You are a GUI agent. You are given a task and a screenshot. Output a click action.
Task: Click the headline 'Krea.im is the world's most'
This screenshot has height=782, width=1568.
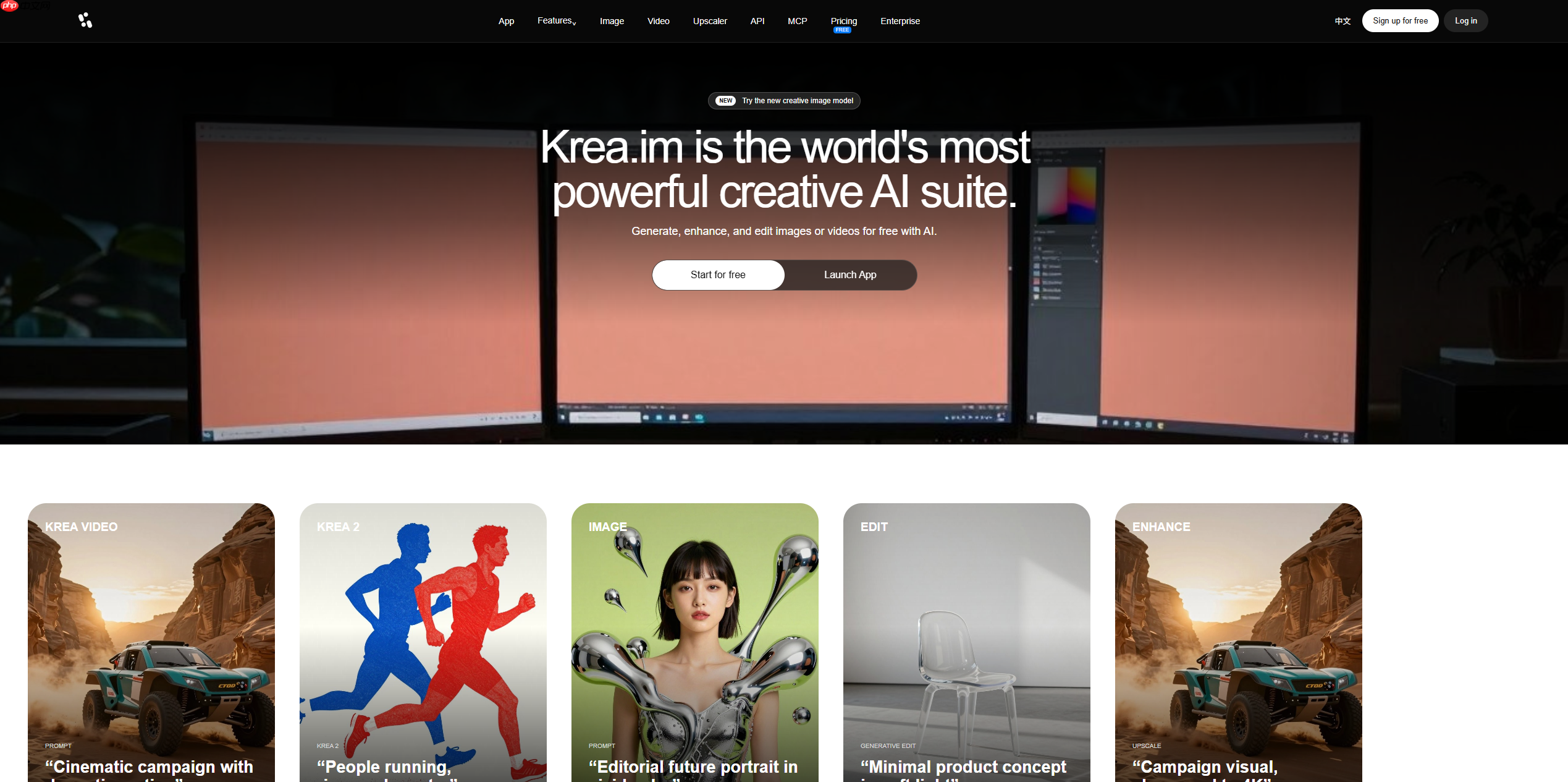coord(785,147)
